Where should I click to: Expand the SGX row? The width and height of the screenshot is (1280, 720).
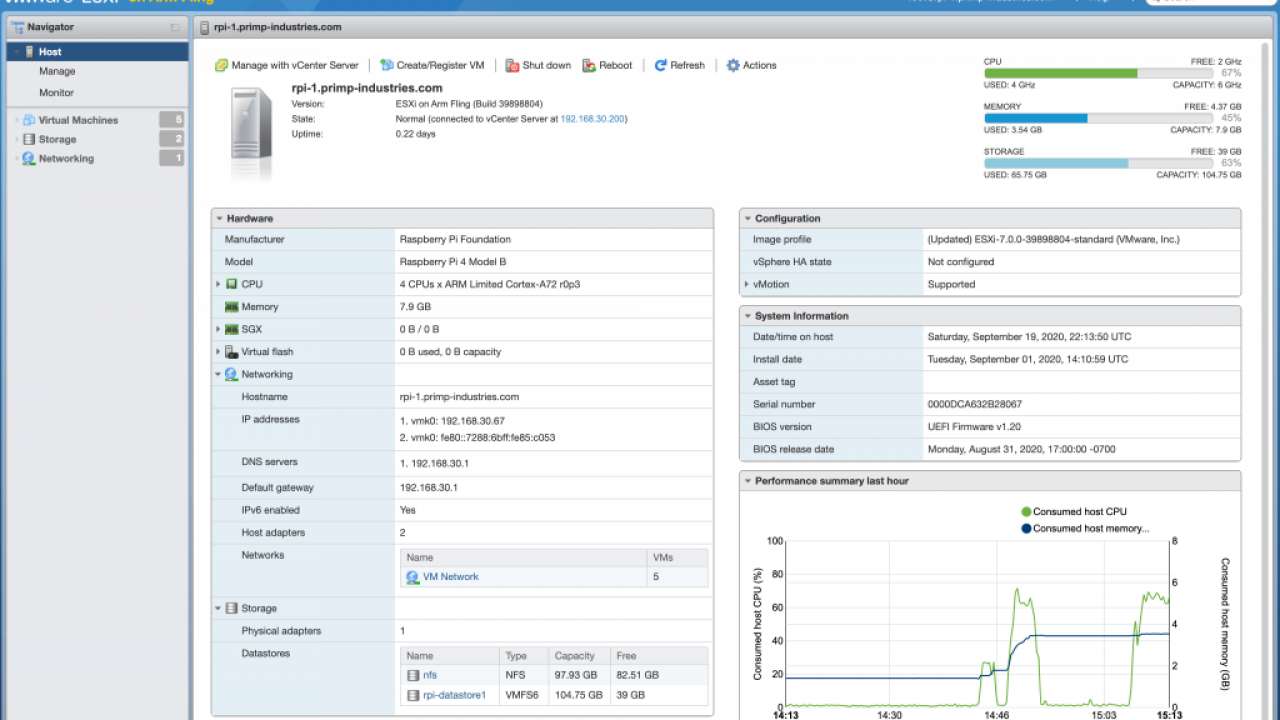pos(218,329)
